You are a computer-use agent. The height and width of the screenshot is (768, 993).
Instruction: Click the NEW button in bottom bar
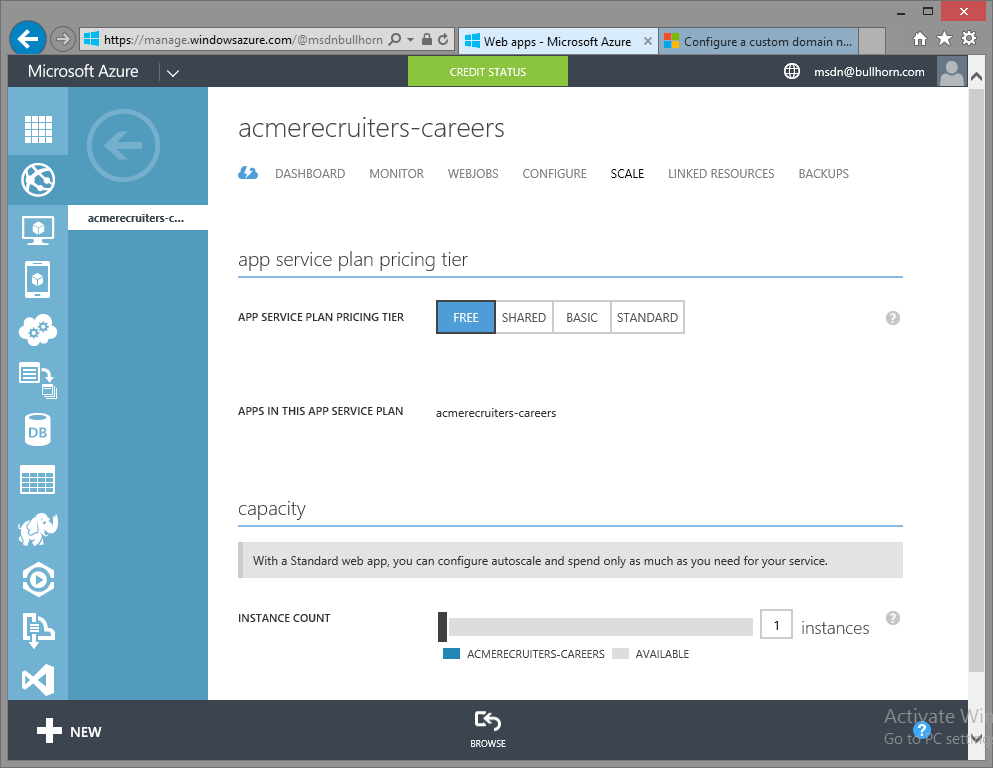point(69,731)
